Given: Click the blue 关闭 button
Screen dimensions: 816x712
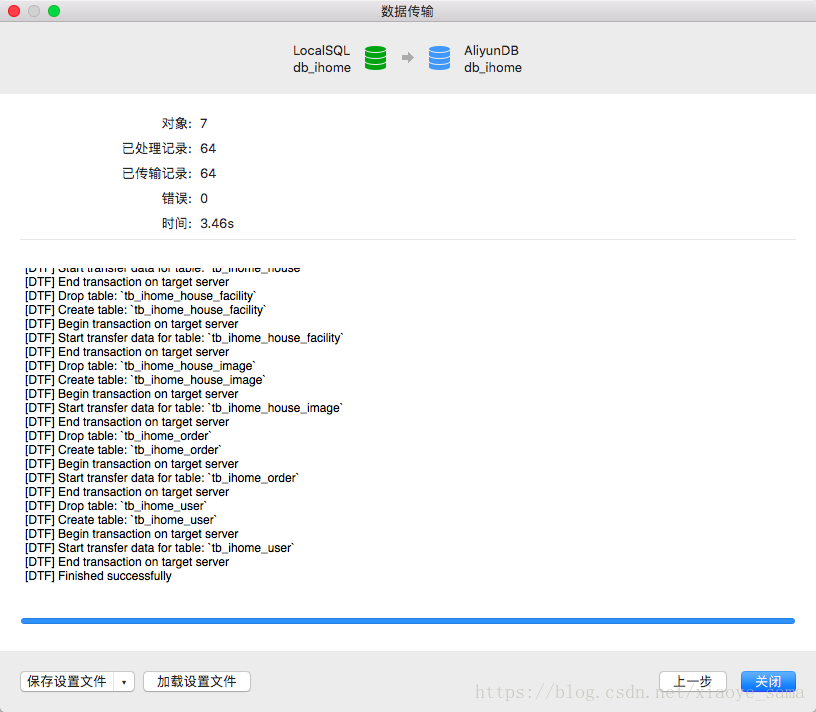Looking at the screenshot, I should 768,682.
